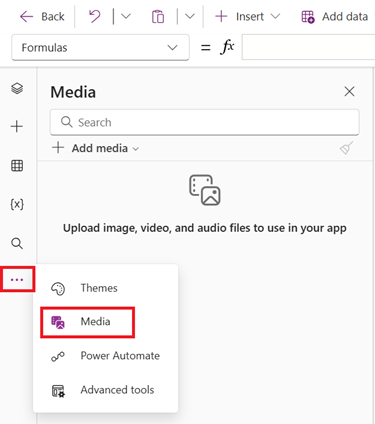
Task: Open the Insert menu
Action: 247,17
